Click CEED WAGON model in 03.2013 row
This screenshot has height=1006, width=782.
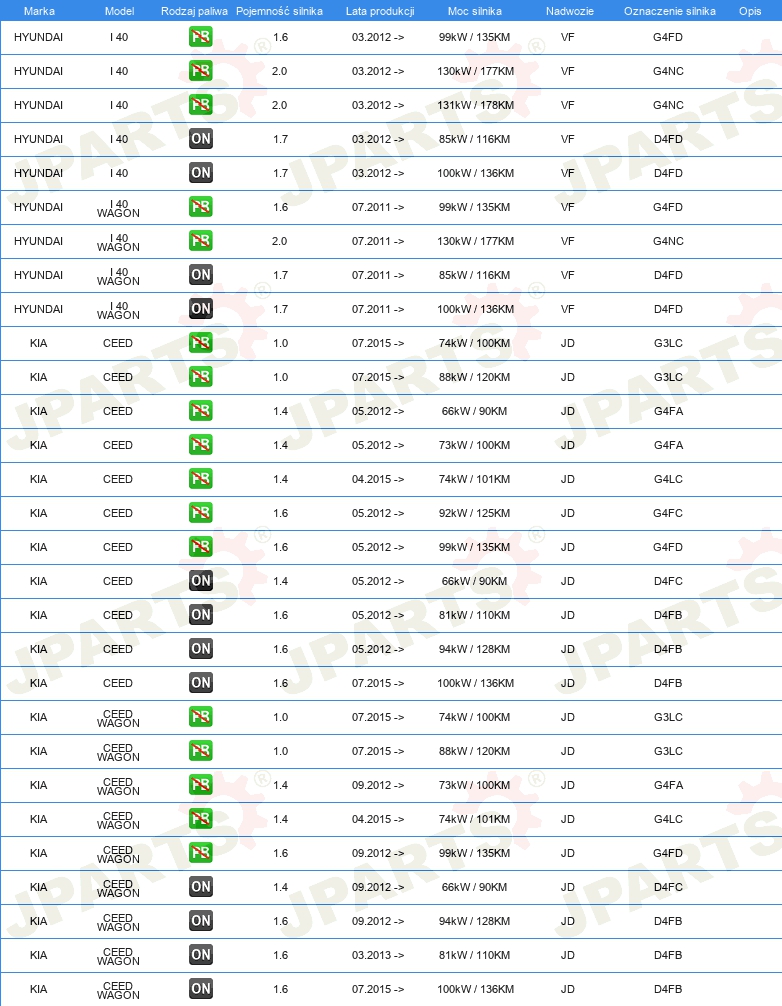tap(118, 956)
